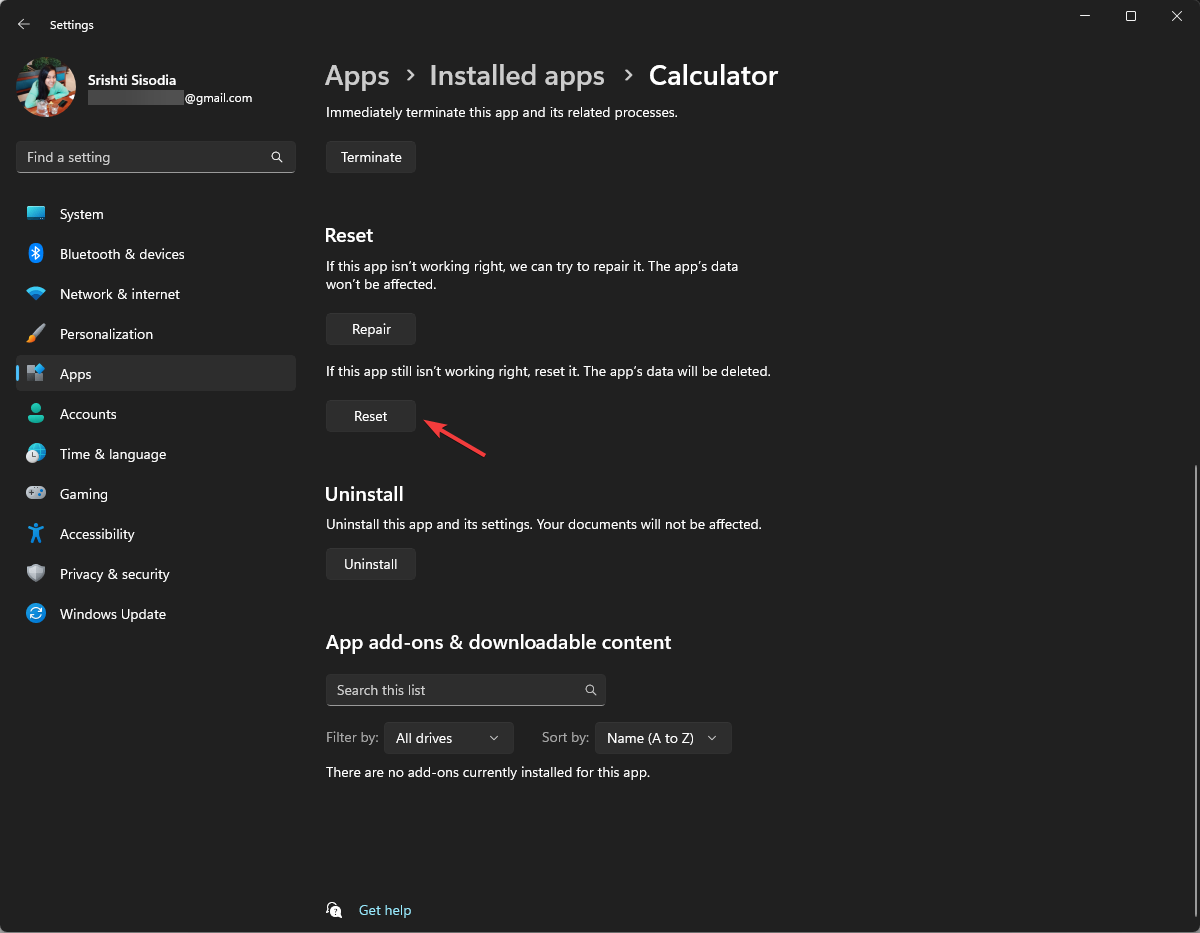The image size is (1200, 933).
Task: Maximize the Settings window
Action: [1131, 16]
